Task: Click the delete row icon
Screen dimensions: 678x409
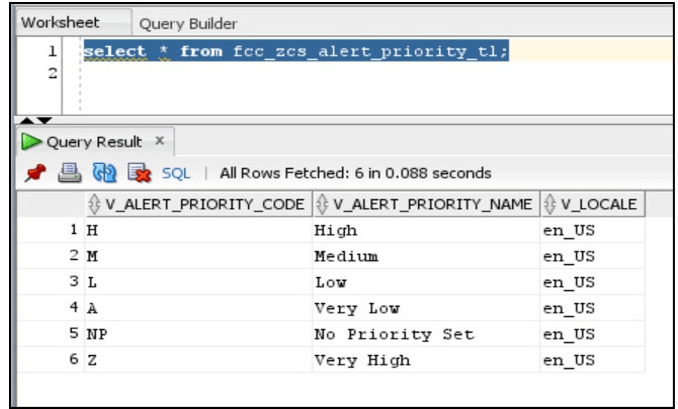Action: (139, 173)
